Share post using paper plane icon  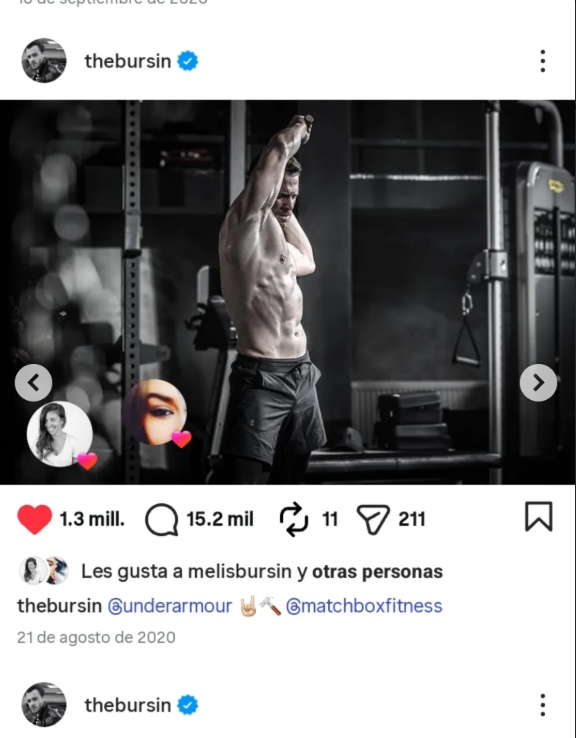point(373,520)
